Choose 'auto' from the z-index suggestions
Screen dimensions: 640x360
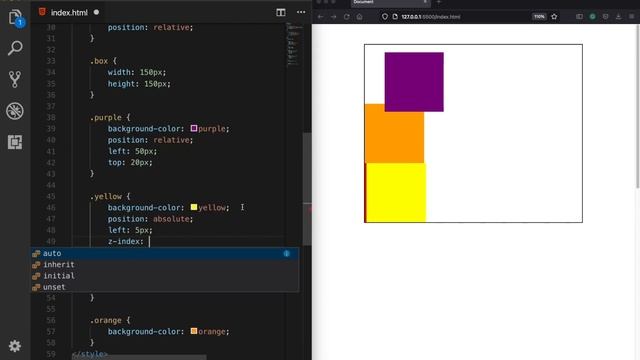(164, 253)
